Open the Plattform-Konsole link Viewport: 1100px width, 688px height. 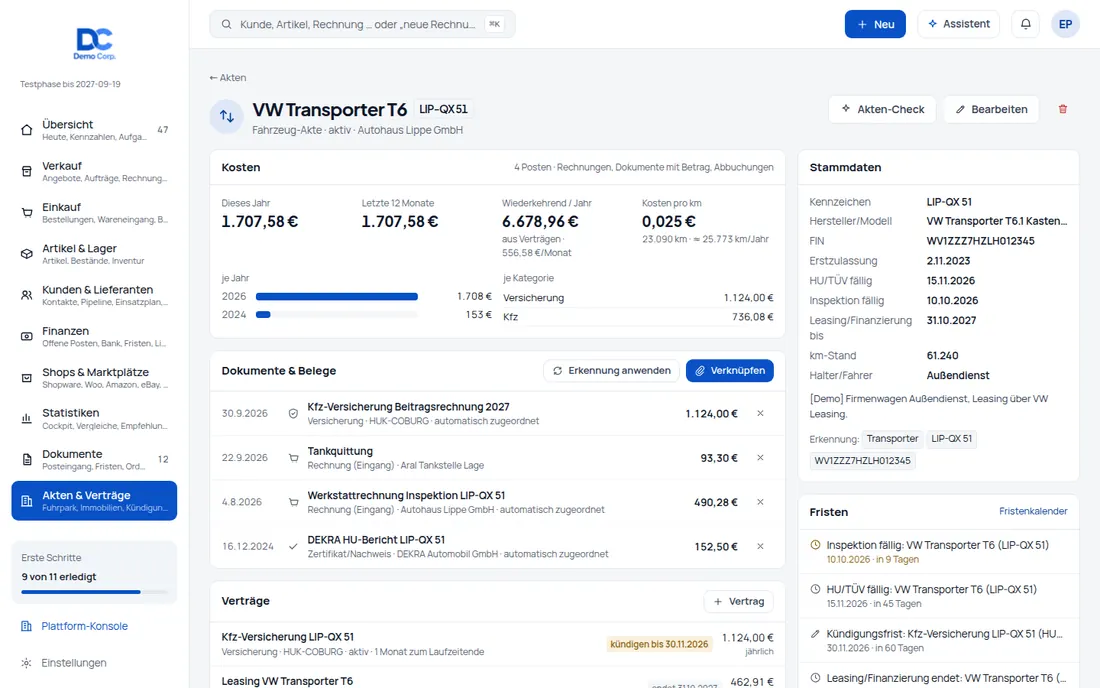[84, 626]
